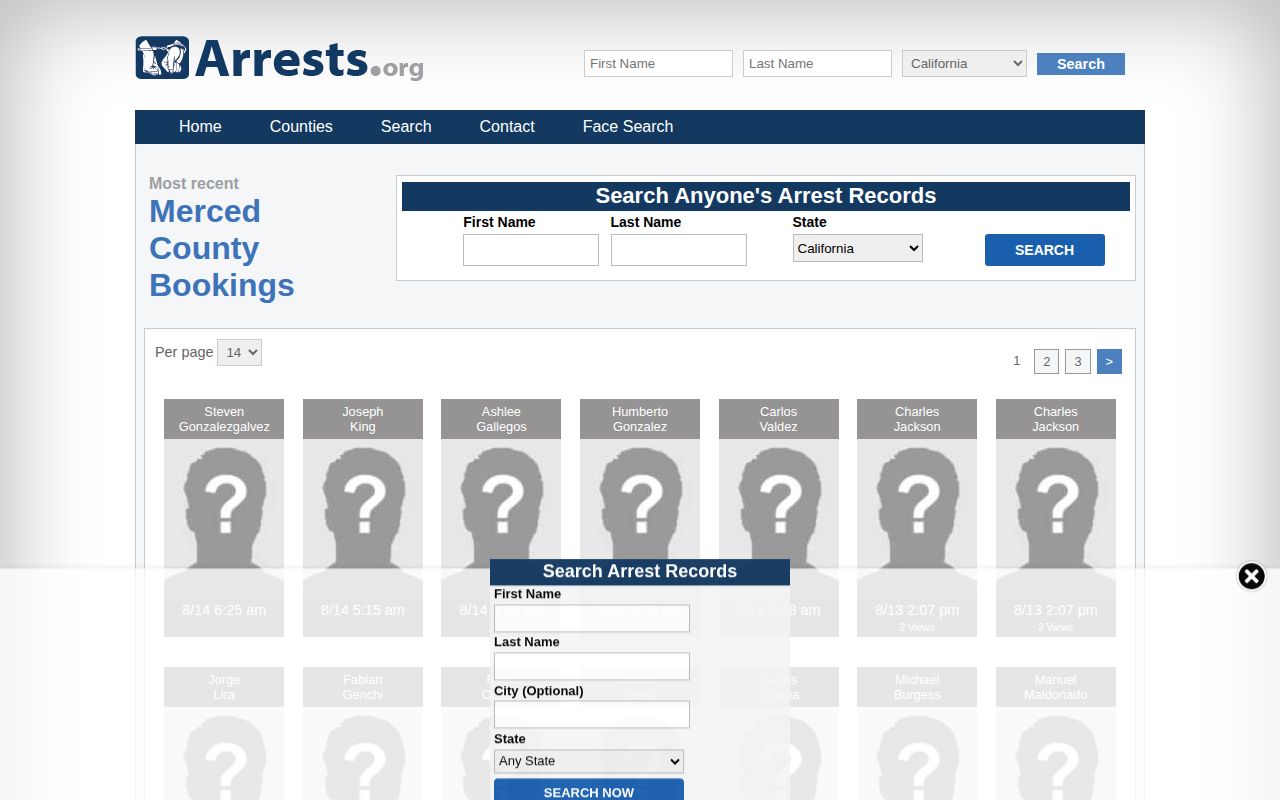
Task: Click the blue SEARCH button in the records form
Action: coord(1045,250)
